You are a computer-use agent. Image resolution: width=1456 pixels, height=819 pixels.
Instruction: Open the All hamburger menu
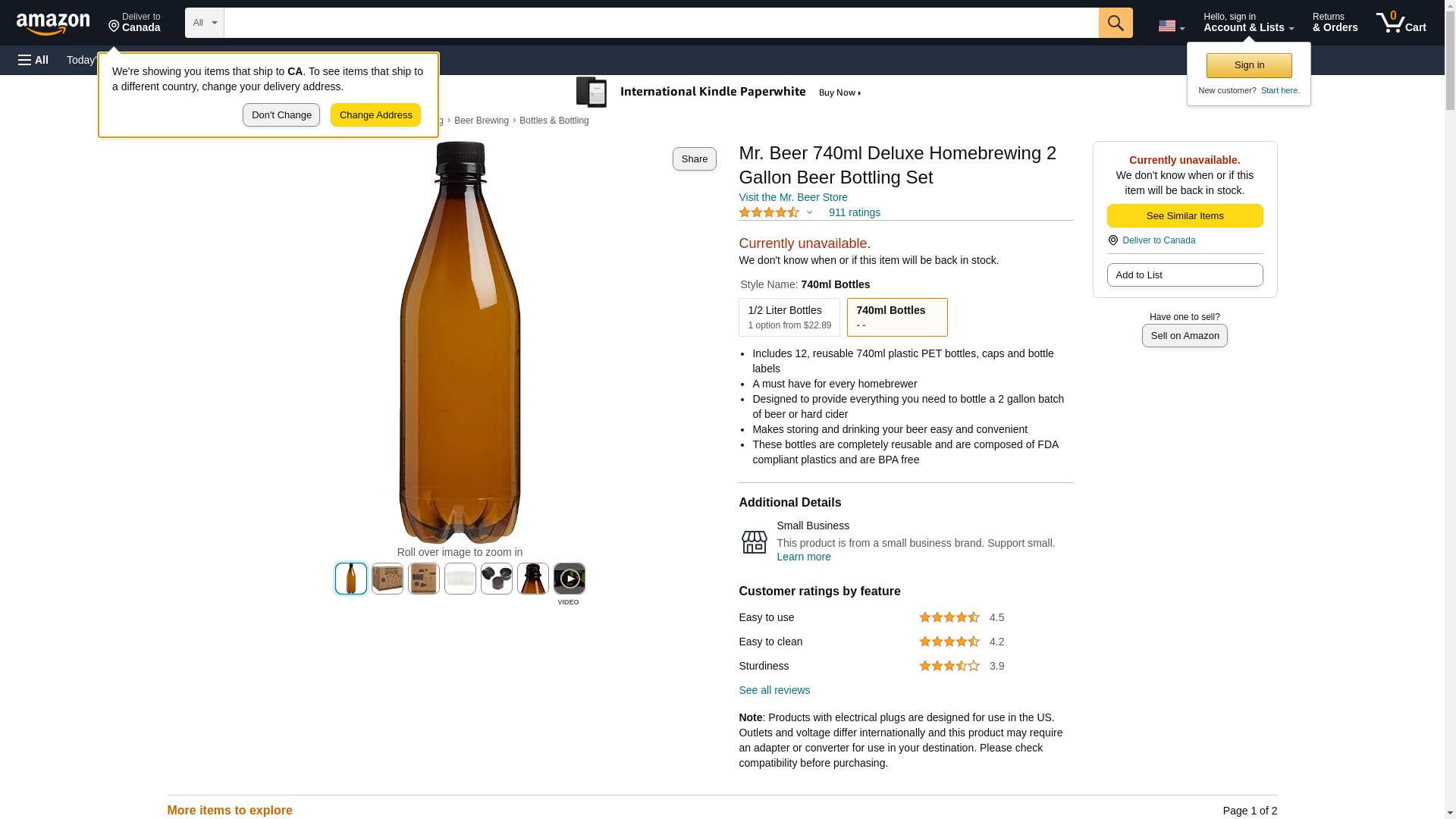tap(33, 60)
